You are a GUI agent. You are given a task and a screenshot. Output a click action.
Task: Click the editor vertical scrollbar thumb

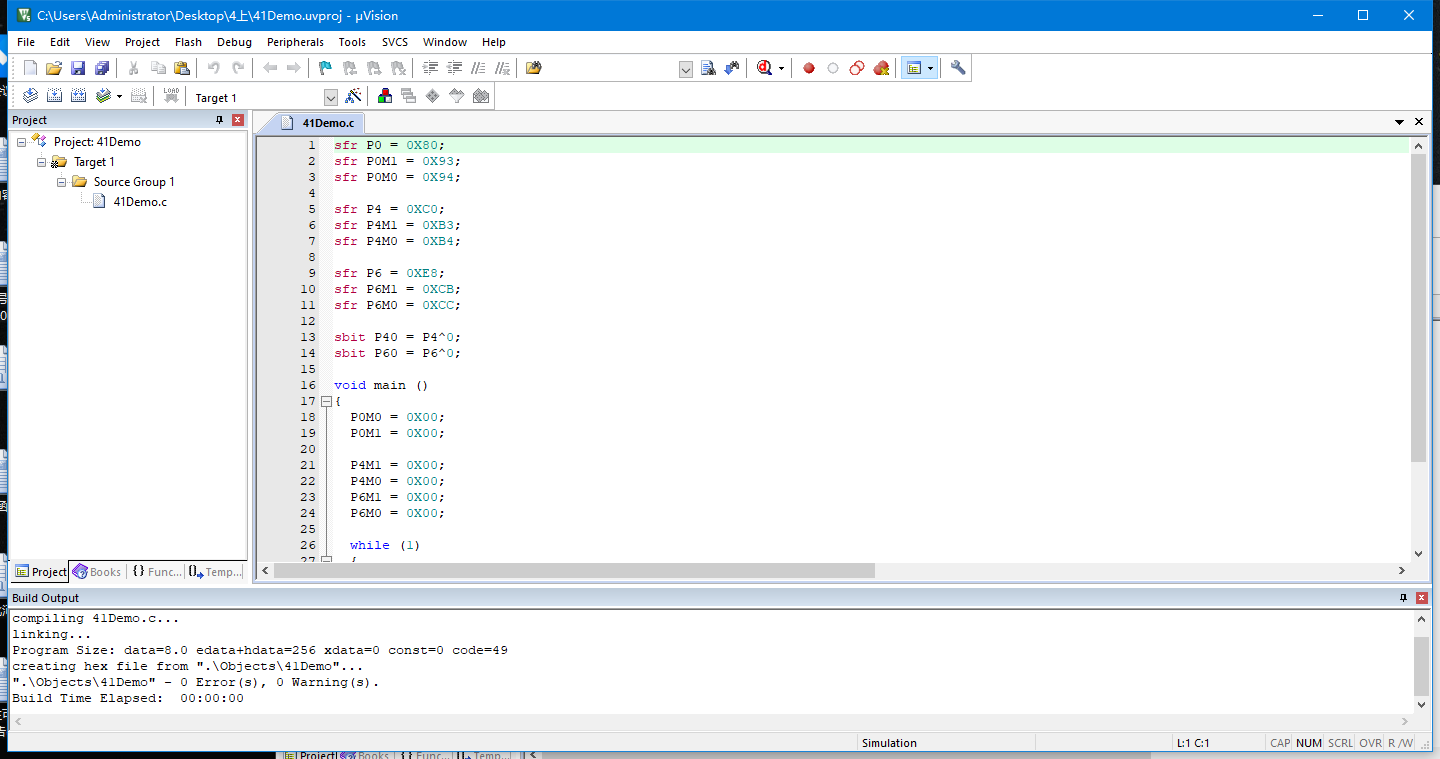click(x=1418, y=308)
